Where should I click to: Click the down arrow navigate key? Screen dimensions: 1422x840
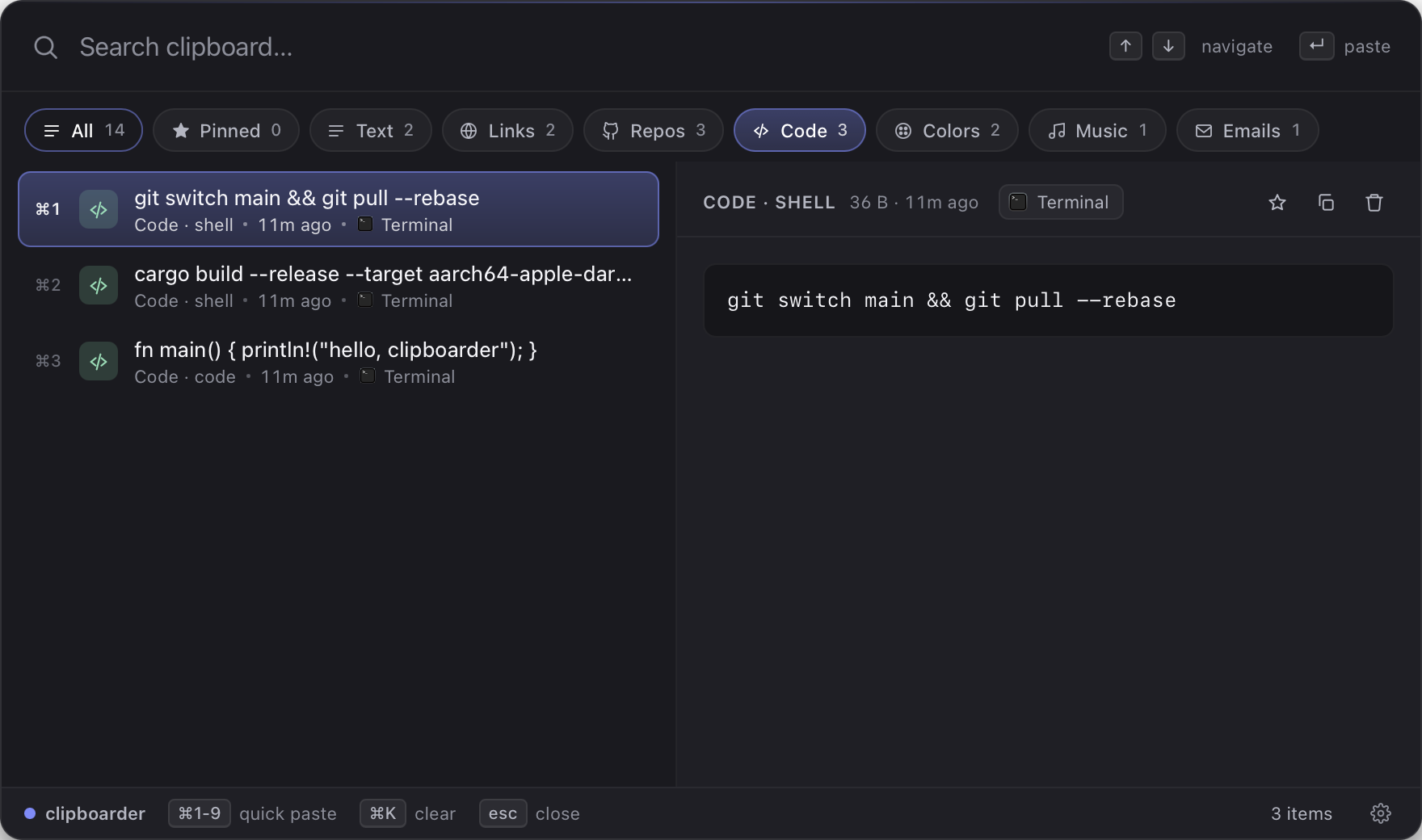pyautogui.click(x=1168, y=46)
